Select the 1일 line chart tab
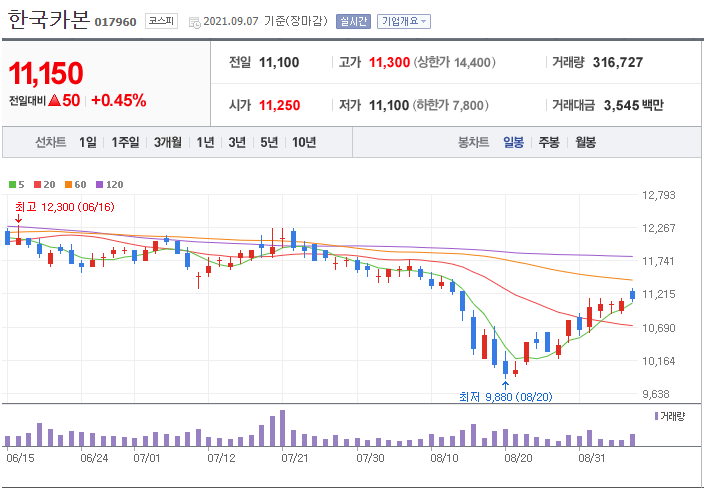Viewport: 704px width, 488px height. [88, 142]
